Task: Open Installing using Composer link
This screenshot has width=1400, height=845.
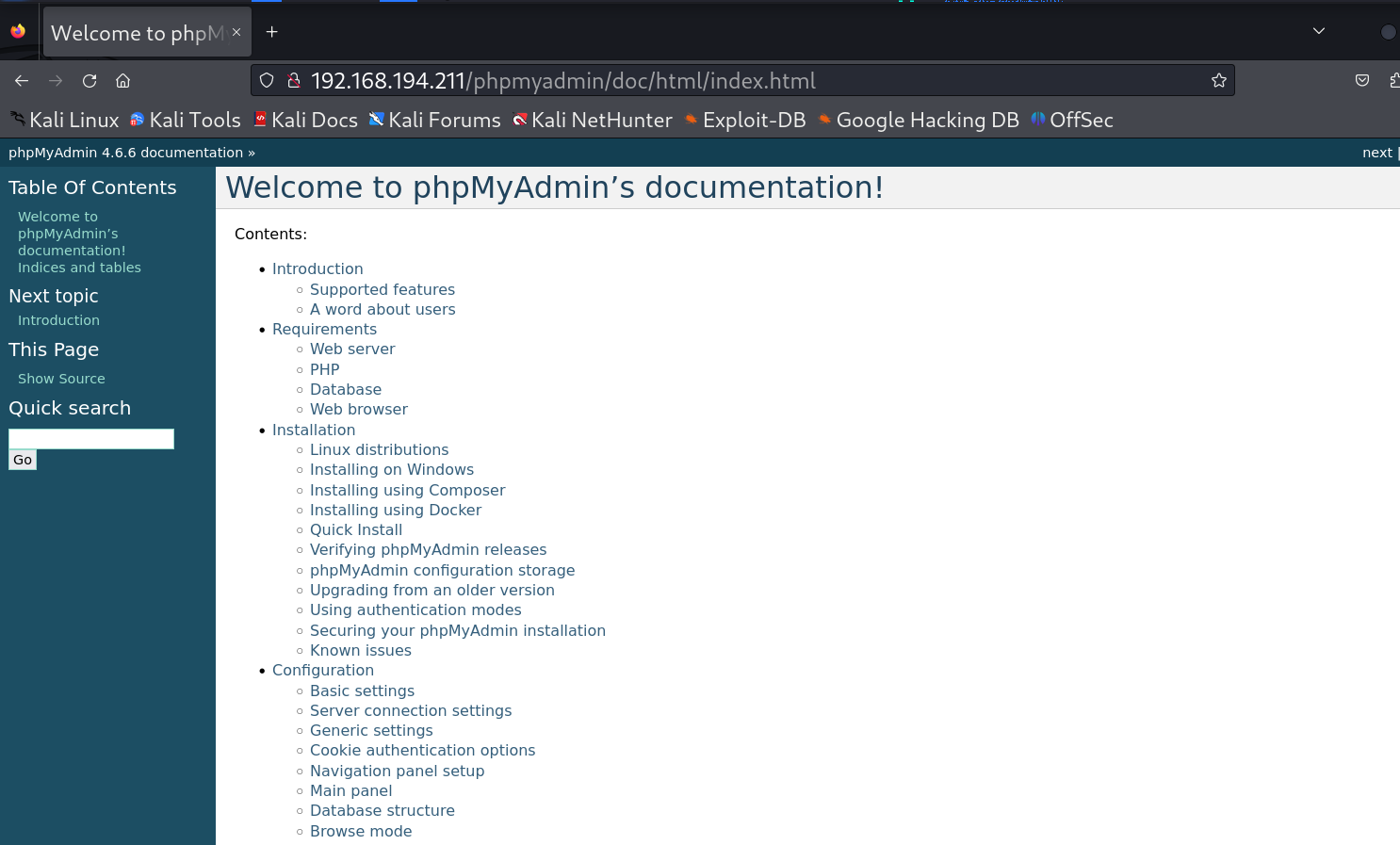Action: (x=408, y=491)
